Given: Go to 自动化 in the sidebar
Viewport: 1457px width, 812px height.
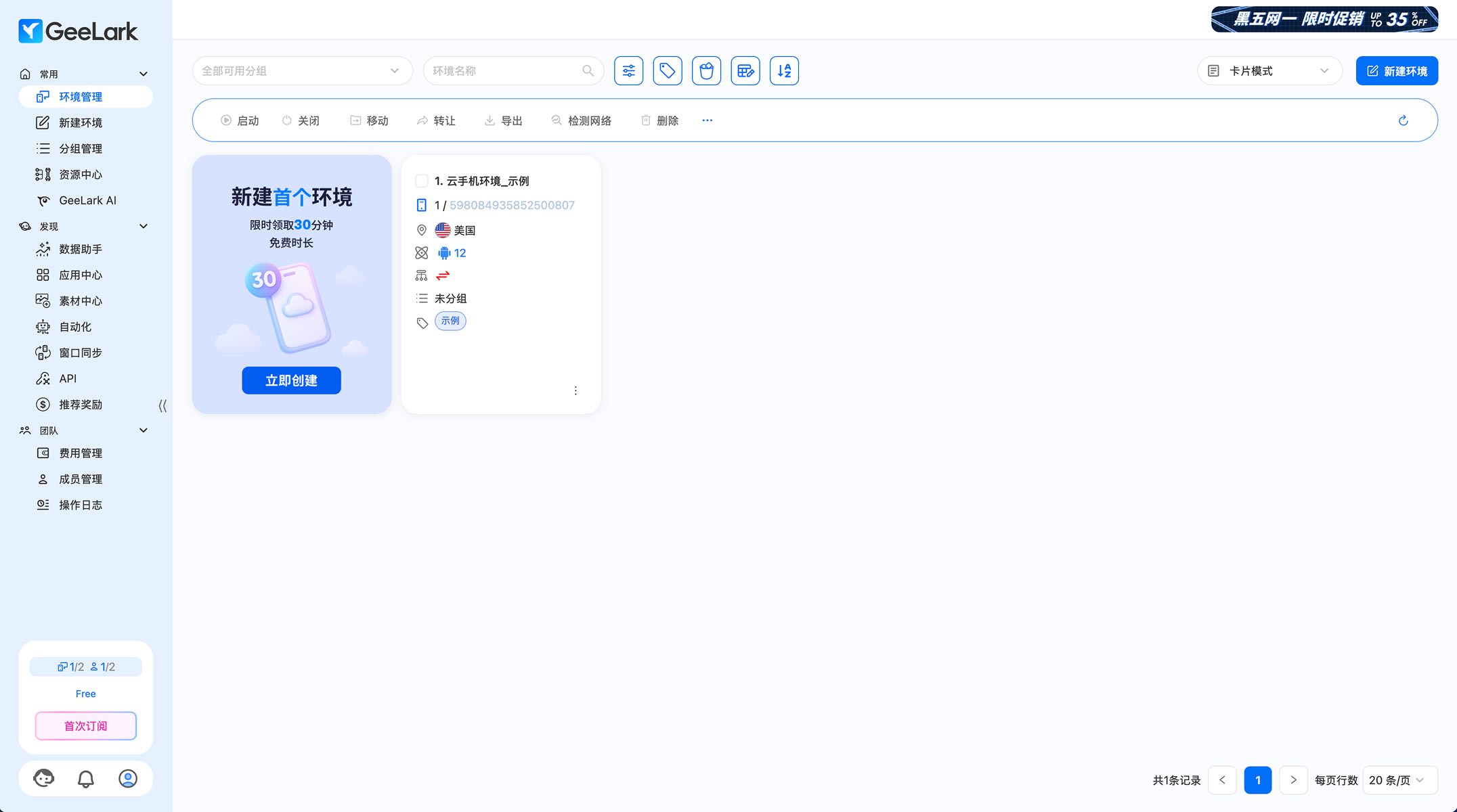Looking at the screenshot, I should click(x=74, y=327).
